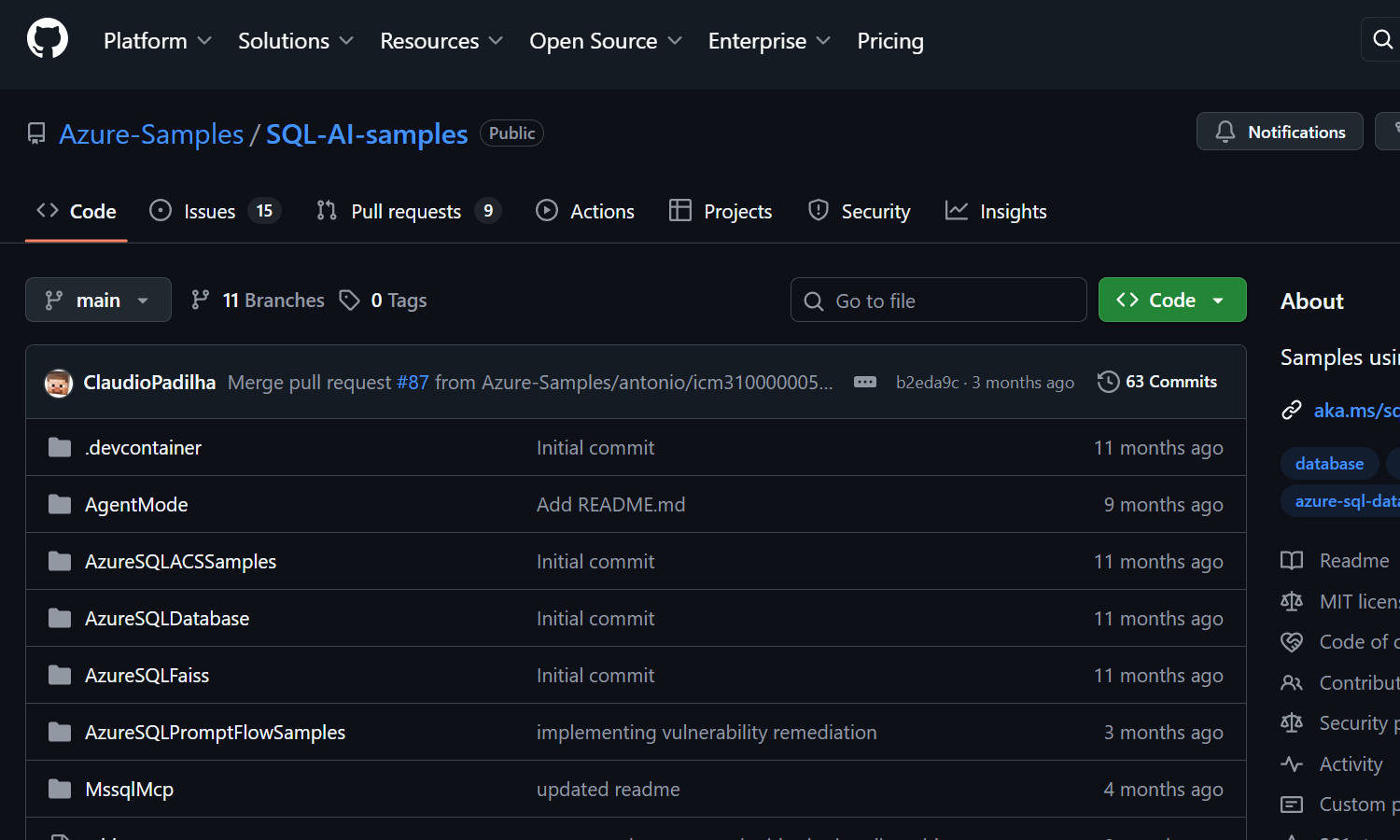Click the GitHub logo icon

point(48,40)
